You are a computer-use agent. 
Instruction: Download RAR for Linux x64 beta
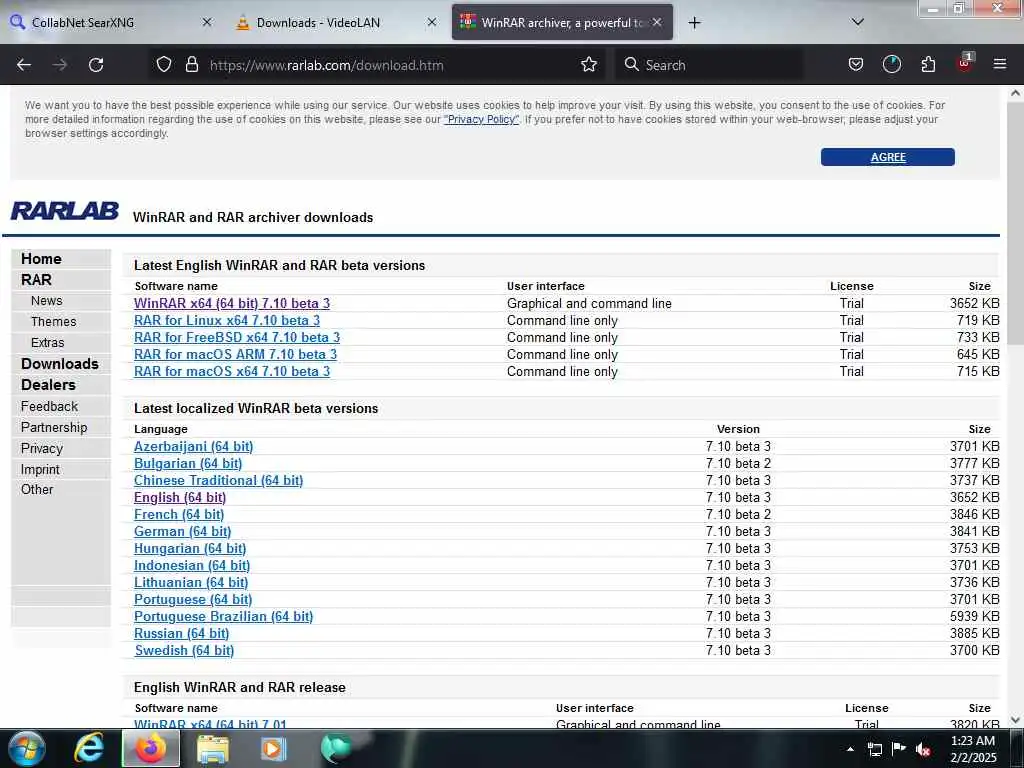(227, 321)
